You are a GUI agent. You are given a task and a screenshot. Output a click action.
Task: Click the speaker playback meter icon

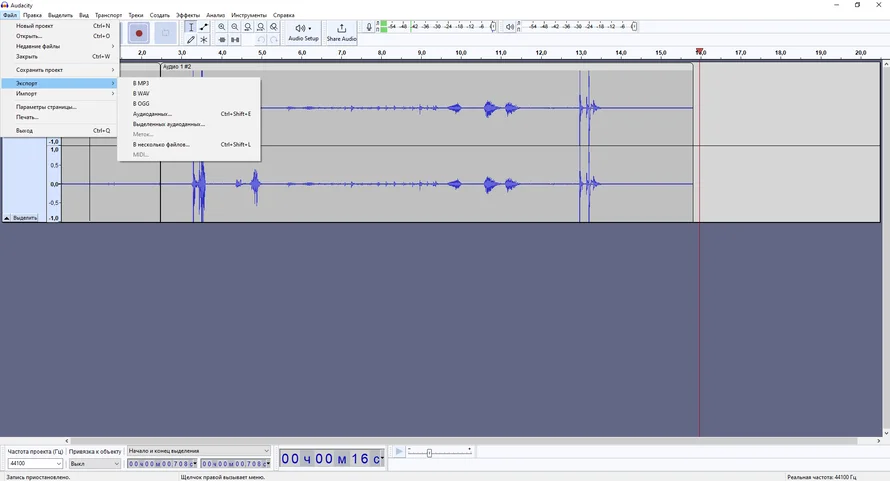pyautogui.click(x=510, y=27)
